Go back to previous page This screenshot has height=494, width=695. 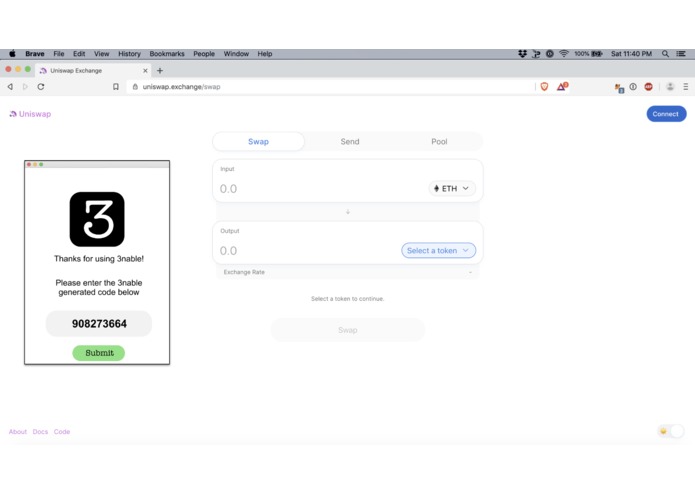click(x=10, y=87)
